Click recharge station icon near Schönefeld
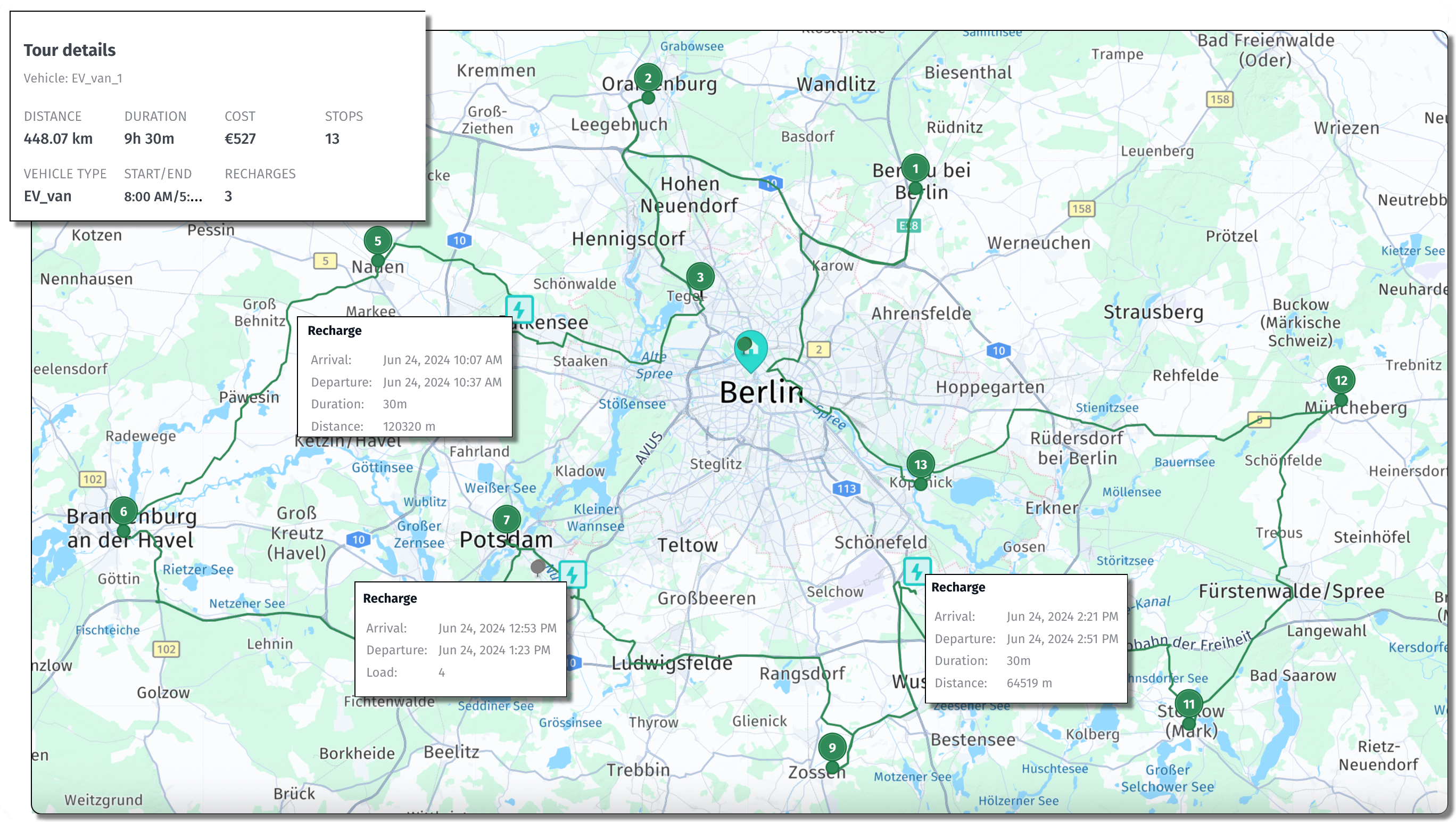The height and width of the screenshot is (822, 1456). (916, 571)
